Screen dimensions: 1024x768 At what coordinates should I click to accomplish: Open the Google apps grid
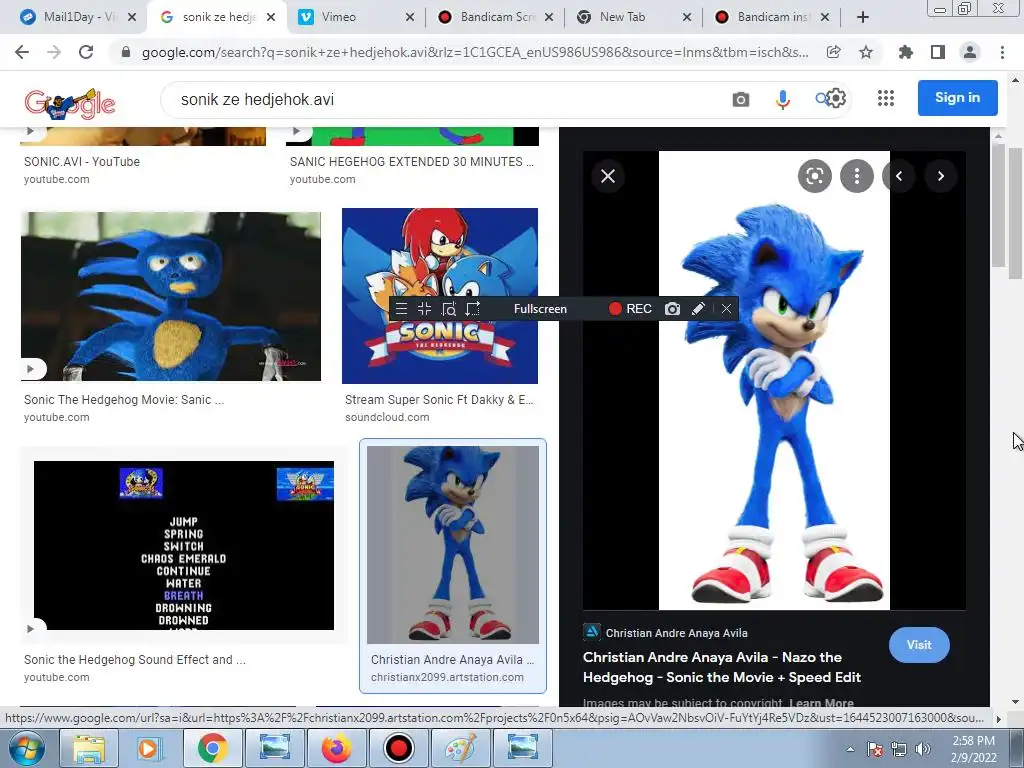pyautogui.click(x=886, y=98)
